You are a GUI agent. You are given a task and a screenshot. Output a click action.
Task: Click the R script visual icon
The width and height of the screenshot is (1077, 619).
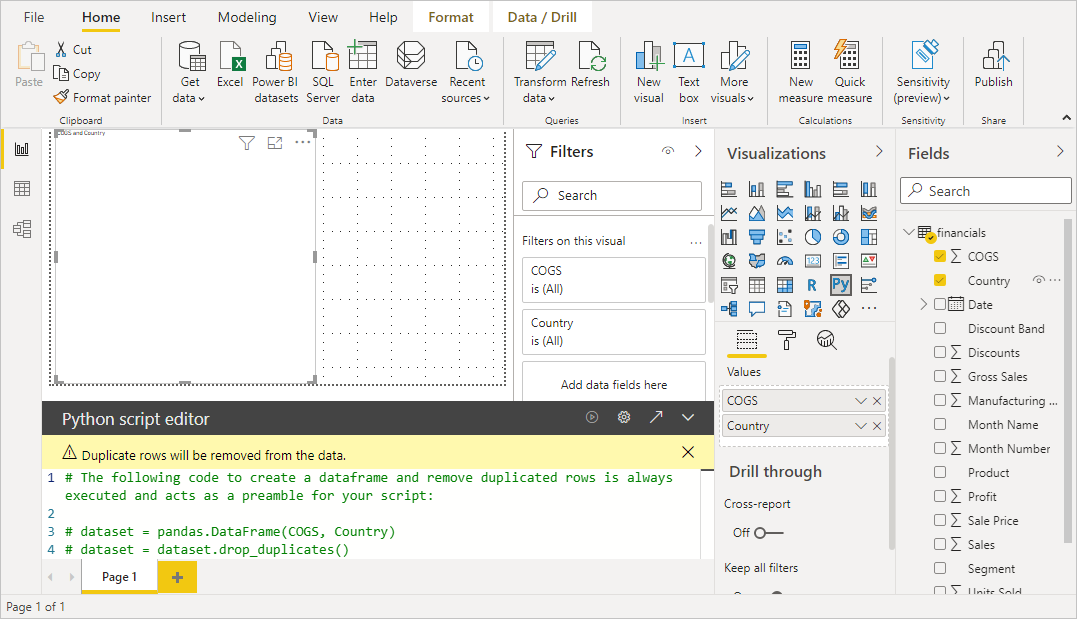pos(813,285)
